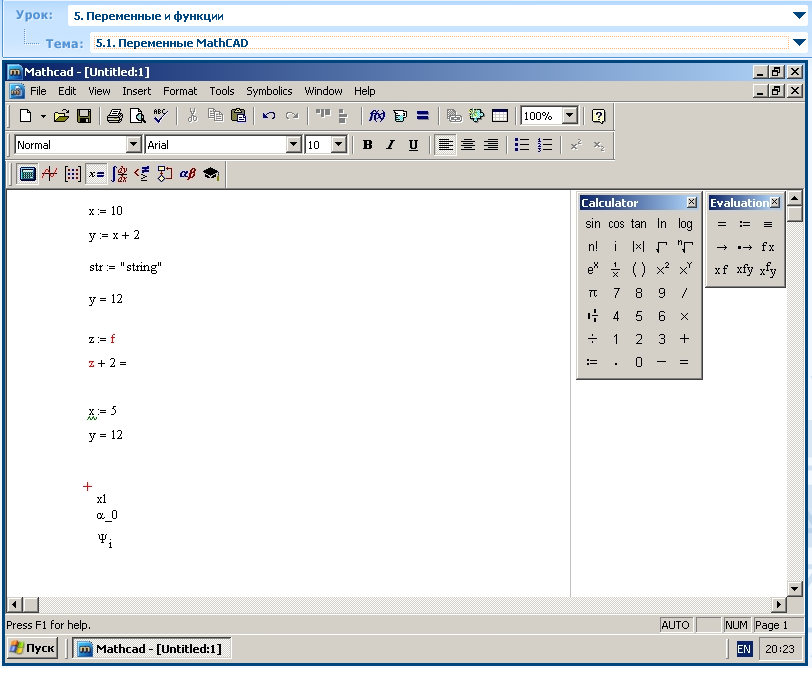Save the worksheet with the floppy icon
Image resolution: width=812 pixels, height=682 pixels.
[84, 116]
